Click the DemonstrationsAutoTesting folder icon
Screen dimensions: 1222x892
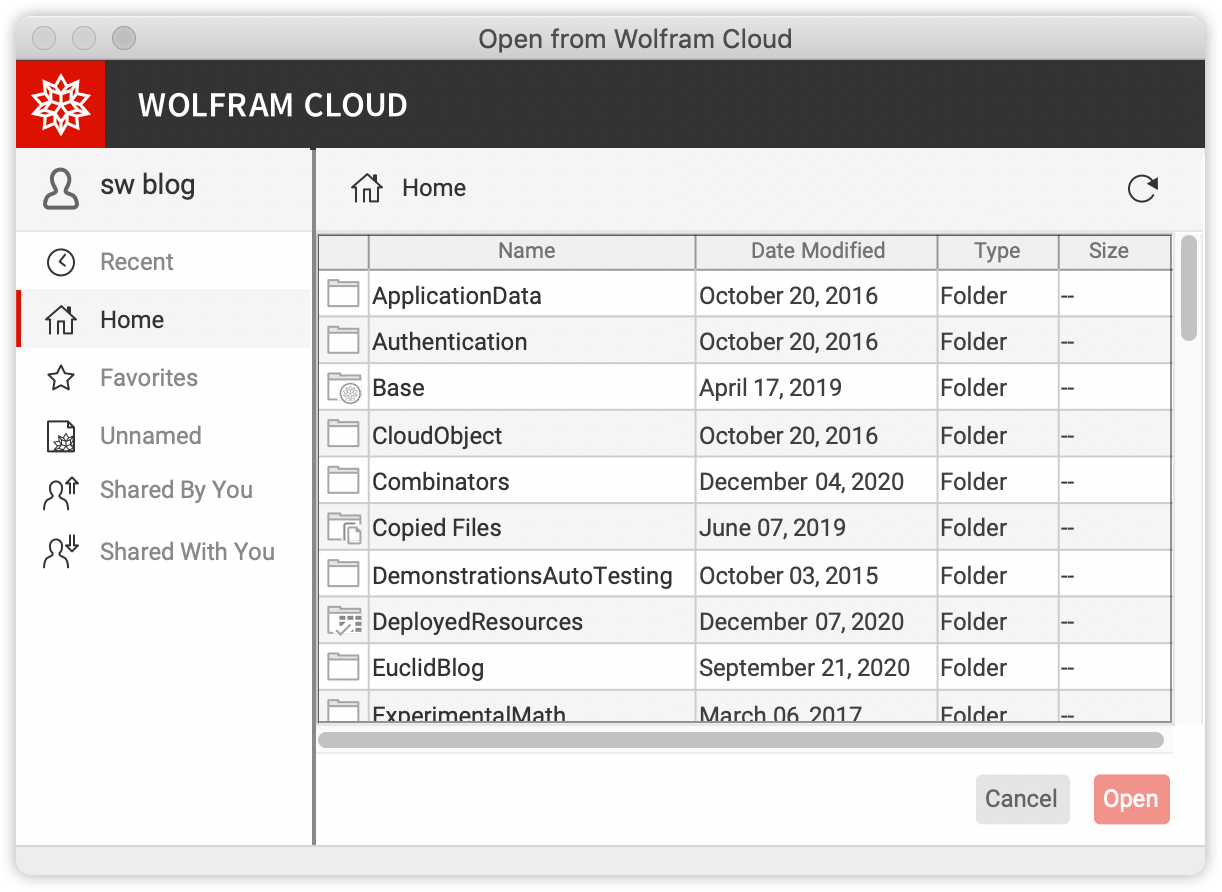pyautogui.click(x=343, y=574)
